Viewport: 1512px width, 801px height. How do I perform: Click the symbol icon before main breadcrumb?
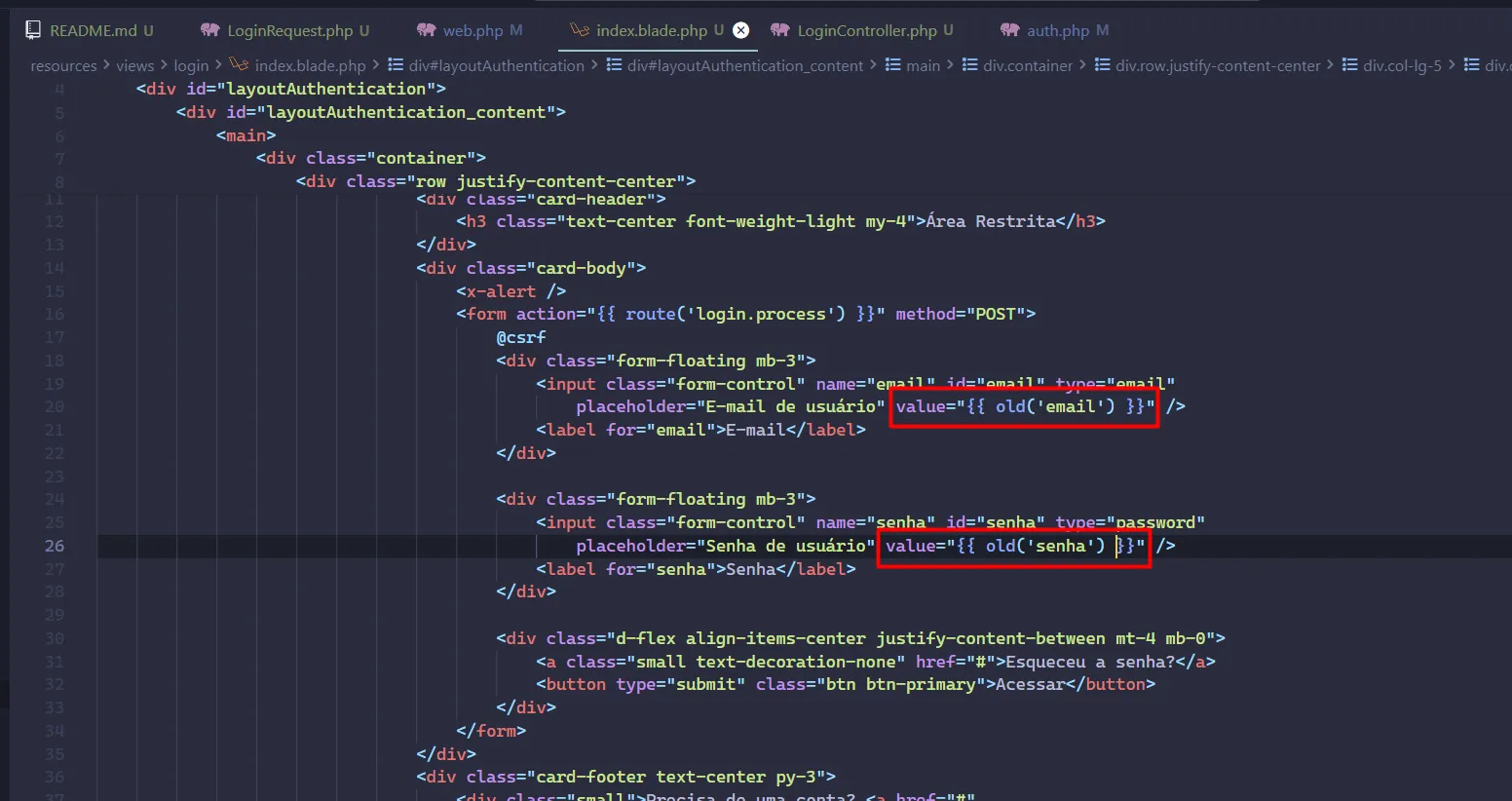pos(893,65)
